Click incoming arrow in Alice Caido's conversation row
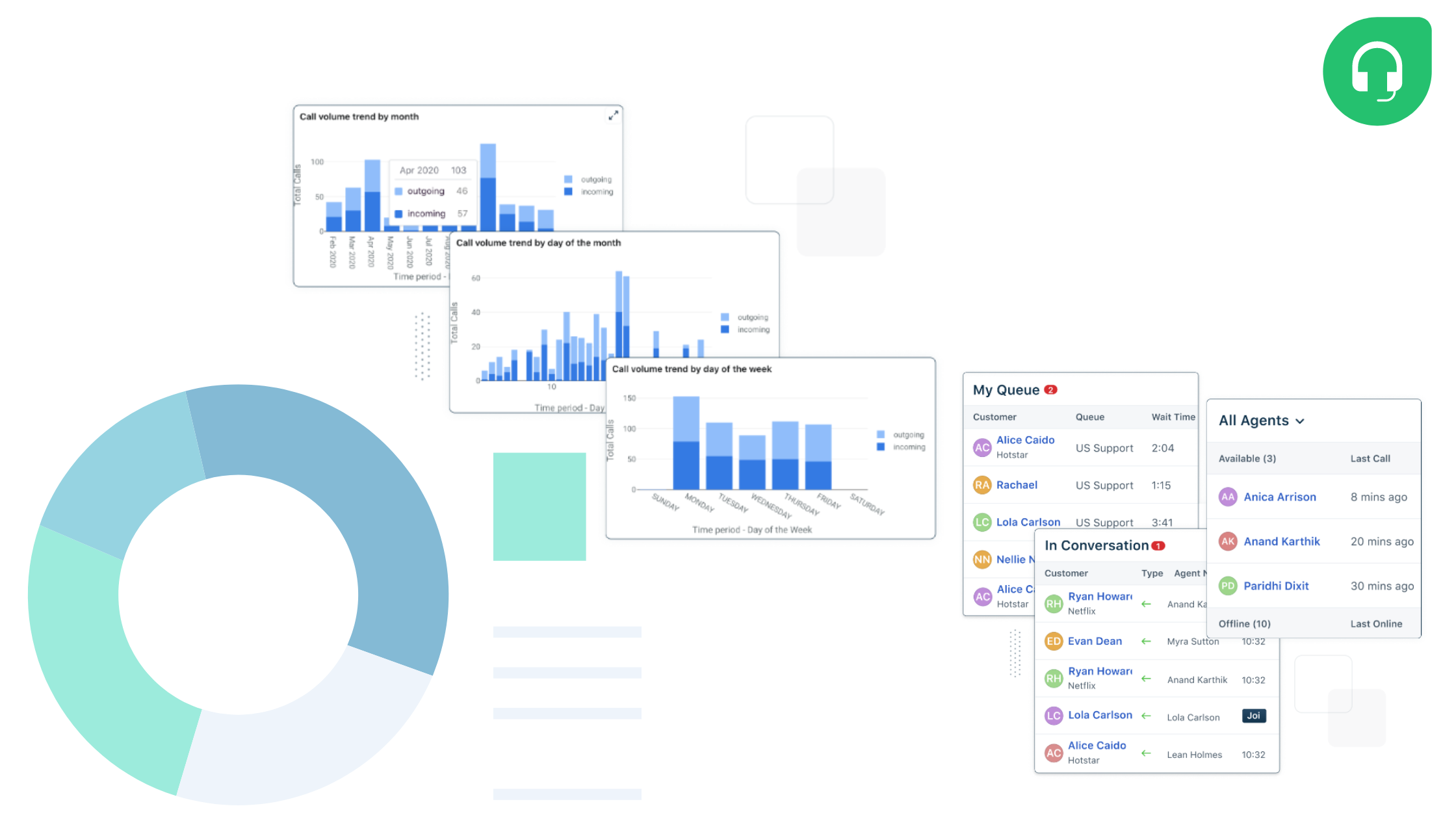Image resolution: width=1456 pixels, height=819 pixels. point(1146,753)
